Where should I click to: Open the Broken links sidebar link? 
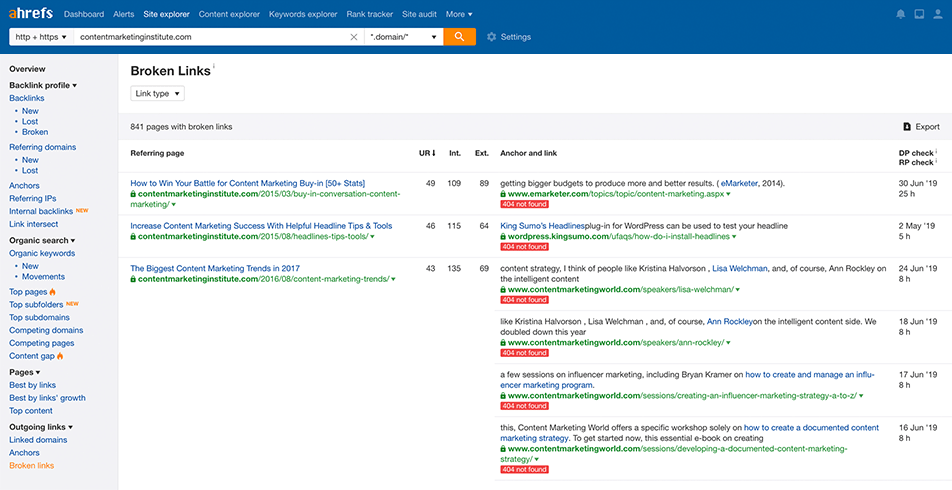tap(32, 466)
